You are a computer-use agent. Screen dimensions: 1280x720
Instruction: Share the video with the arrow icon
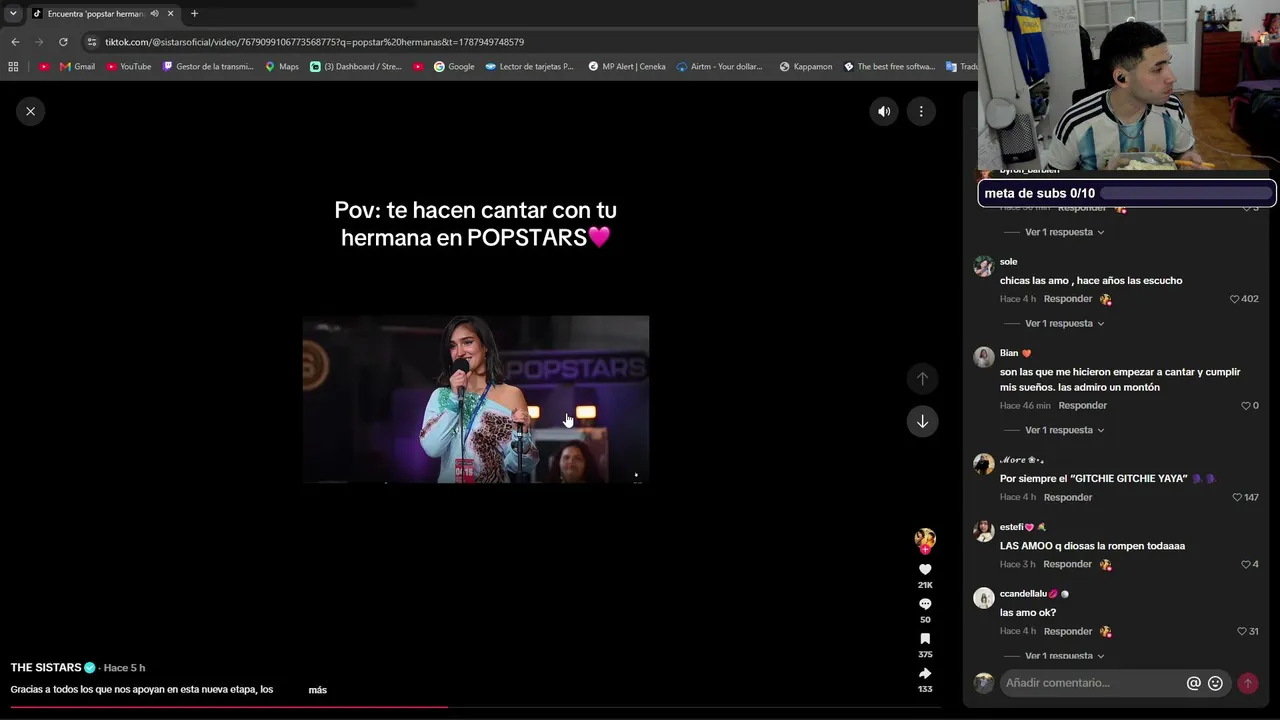(925, 673)
